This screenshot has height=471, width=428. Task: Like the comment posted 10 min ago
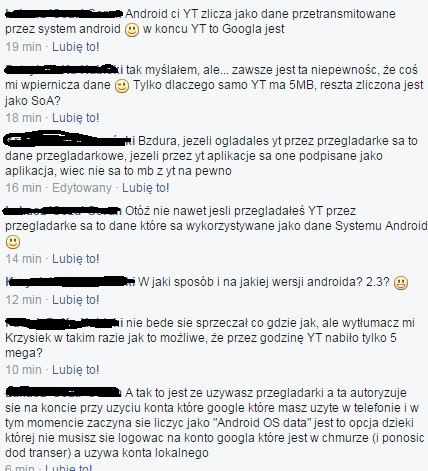[x=76, y=370]
